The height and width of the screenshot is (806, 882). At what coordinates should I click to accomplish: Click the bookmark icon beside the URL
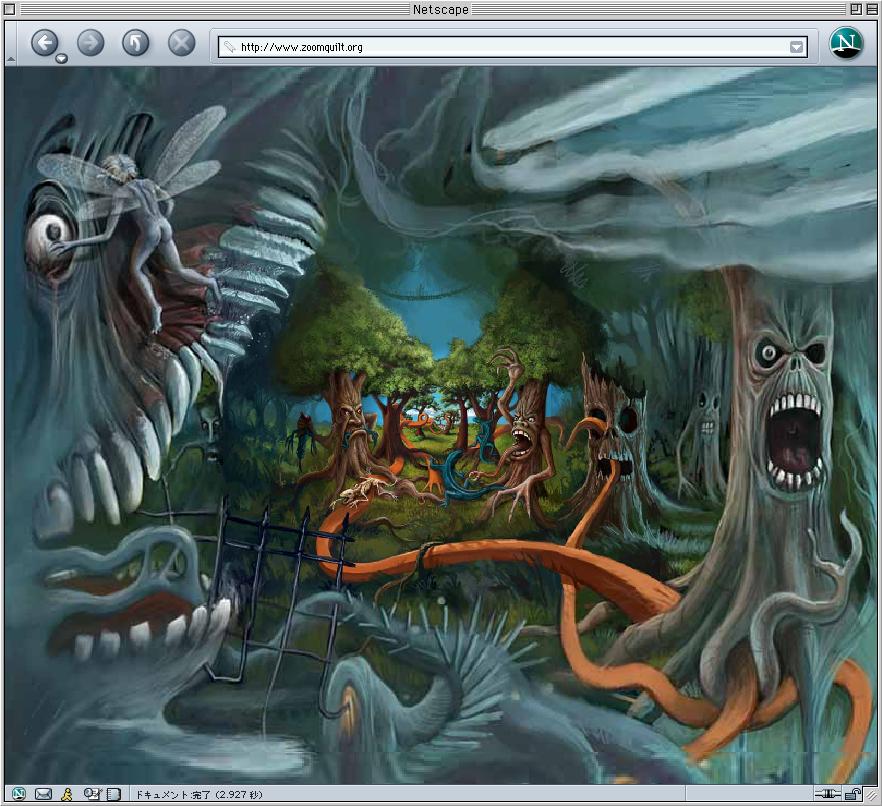(229, 47)
